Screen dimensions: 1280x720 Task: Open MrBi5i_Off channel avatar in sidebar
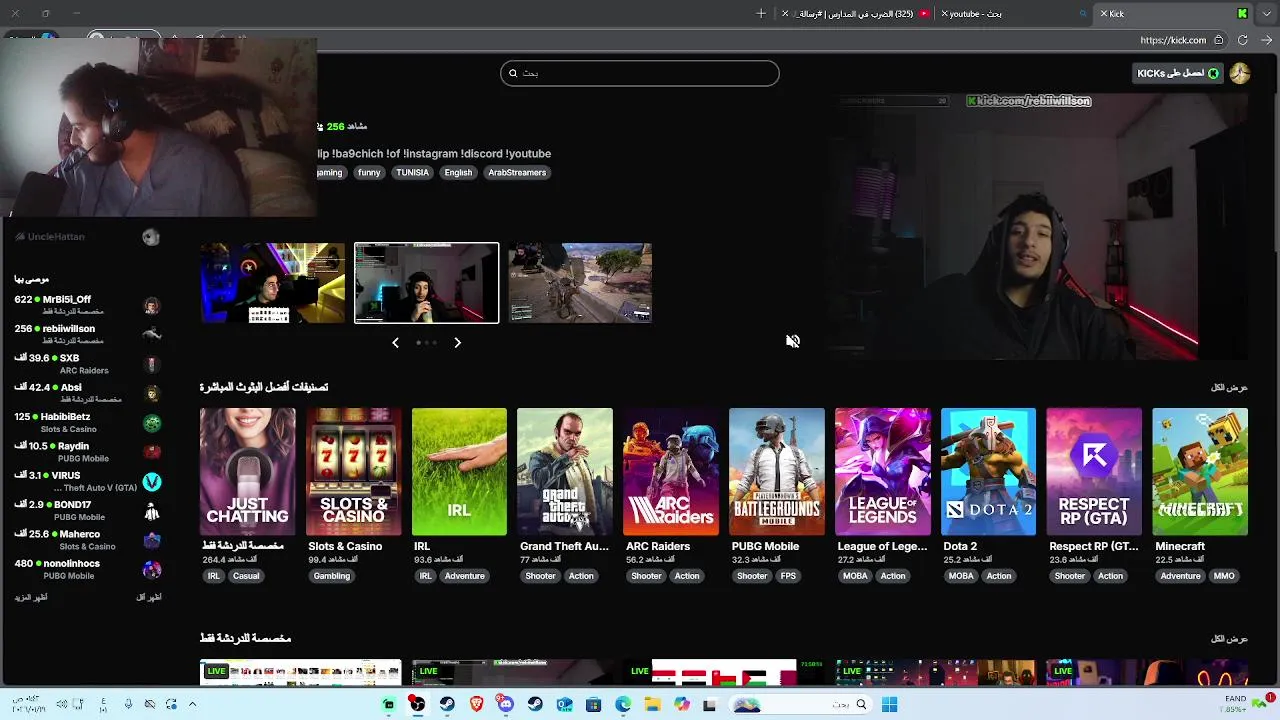[x=151, y=306]
